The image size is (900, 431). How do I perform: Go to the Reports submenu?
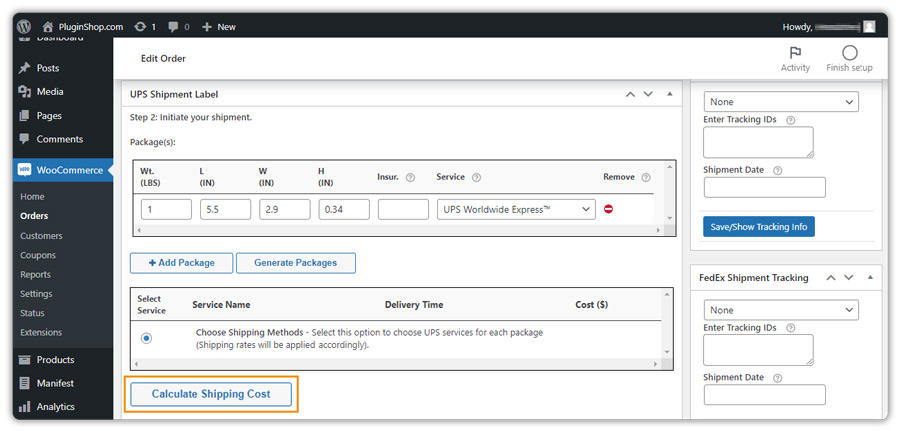click(36, 274)
